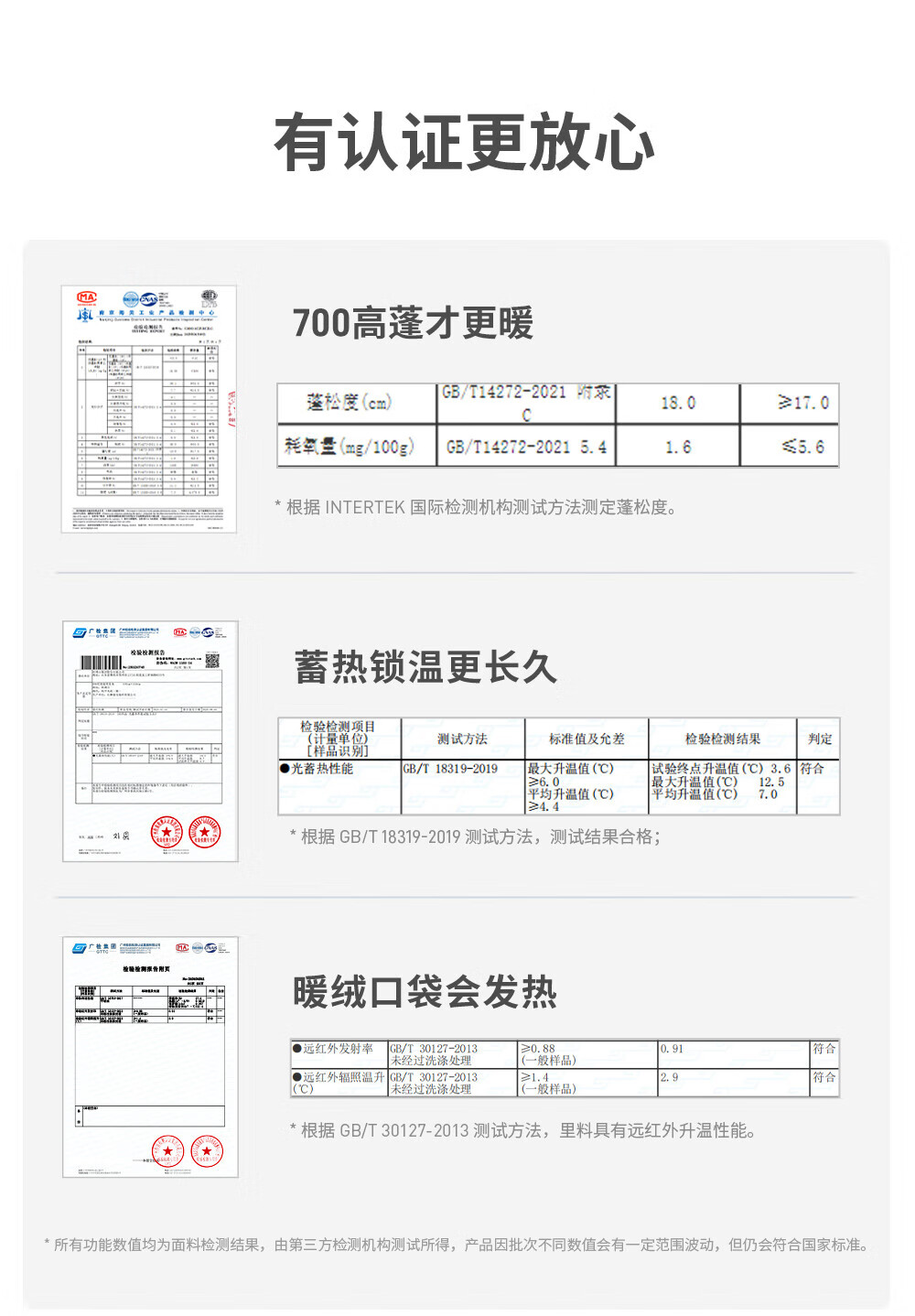915x1316 pixels.
Task: Click the 暖绒口袋会发热 heading
Action: click(x=425, y=992)
